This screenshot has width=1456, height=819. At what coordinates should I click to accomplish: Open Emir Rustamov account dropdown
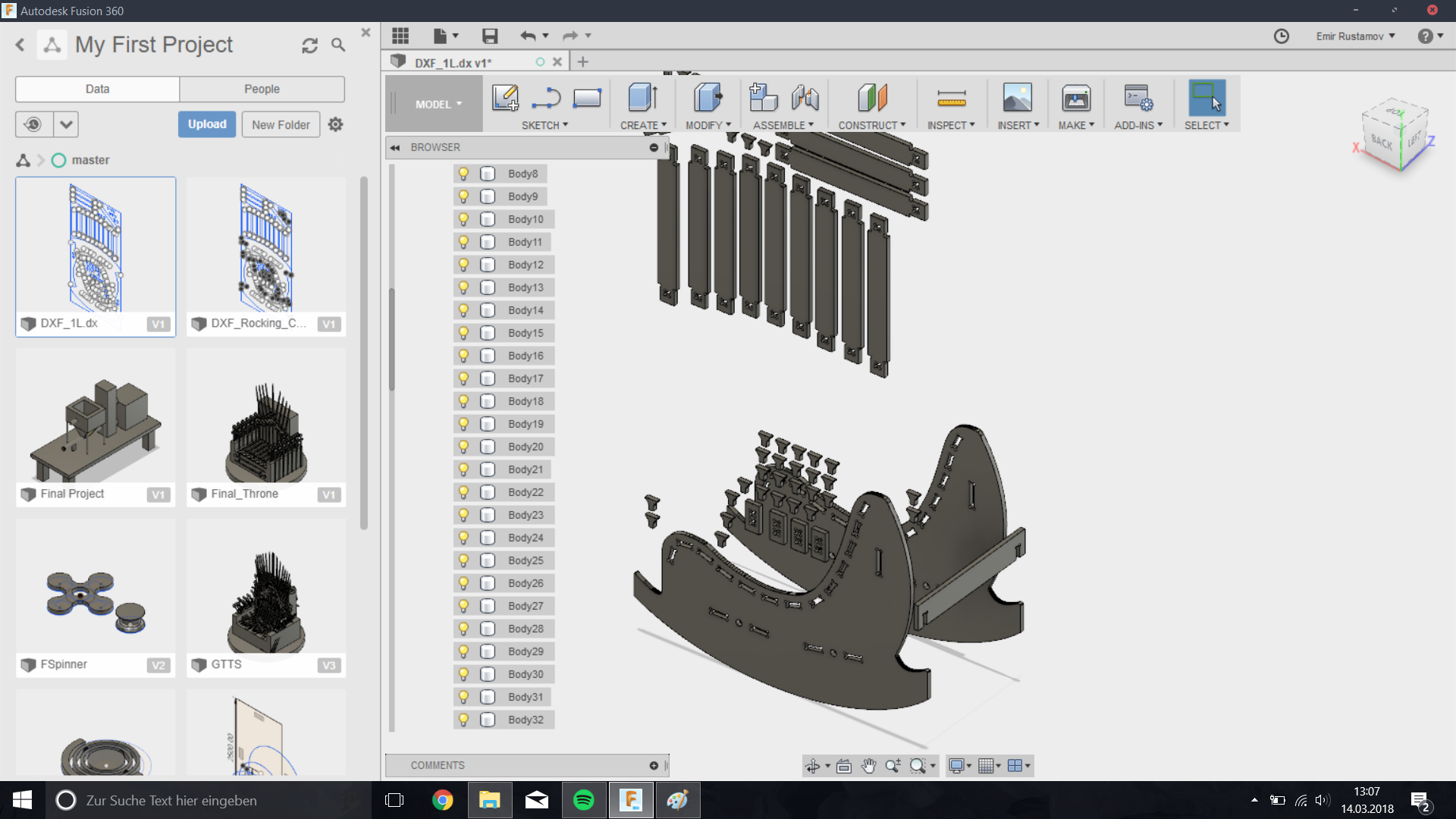coord(1355,36)
